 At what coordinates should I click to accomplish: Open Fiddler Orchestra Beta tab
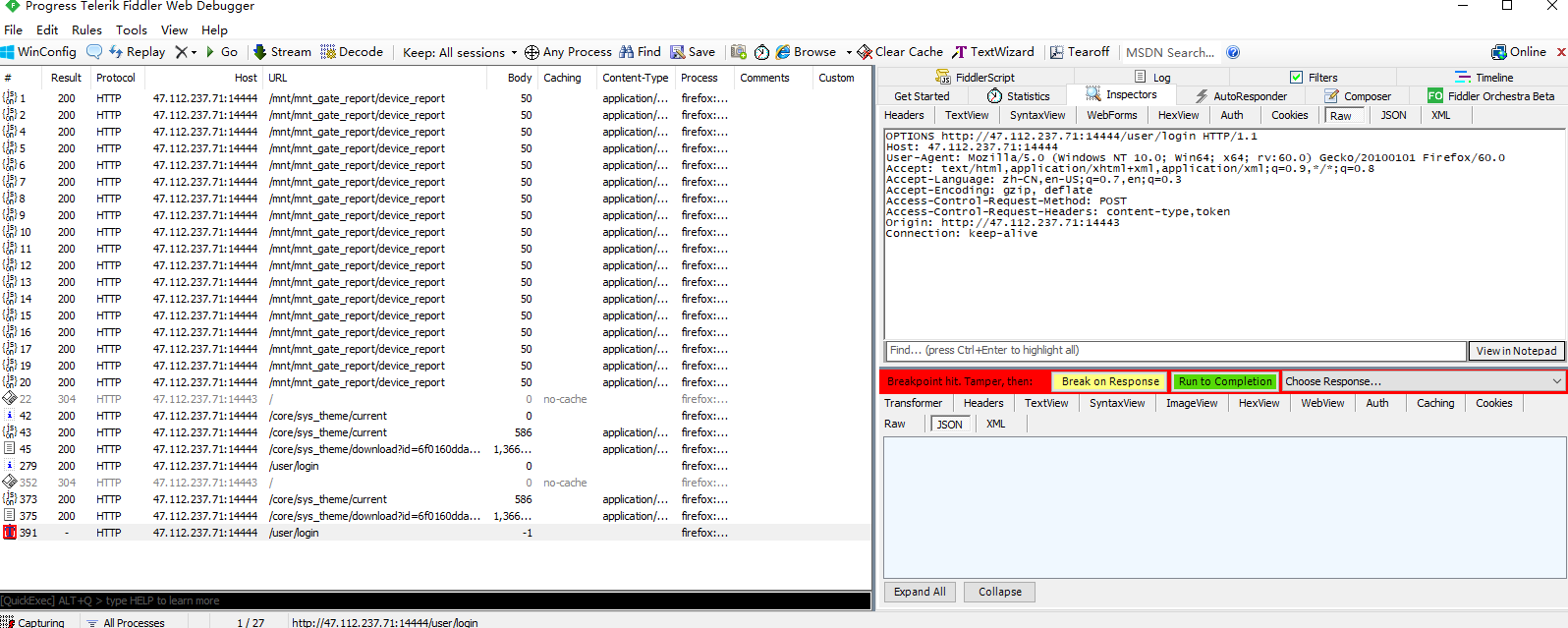click(1491, 96)
